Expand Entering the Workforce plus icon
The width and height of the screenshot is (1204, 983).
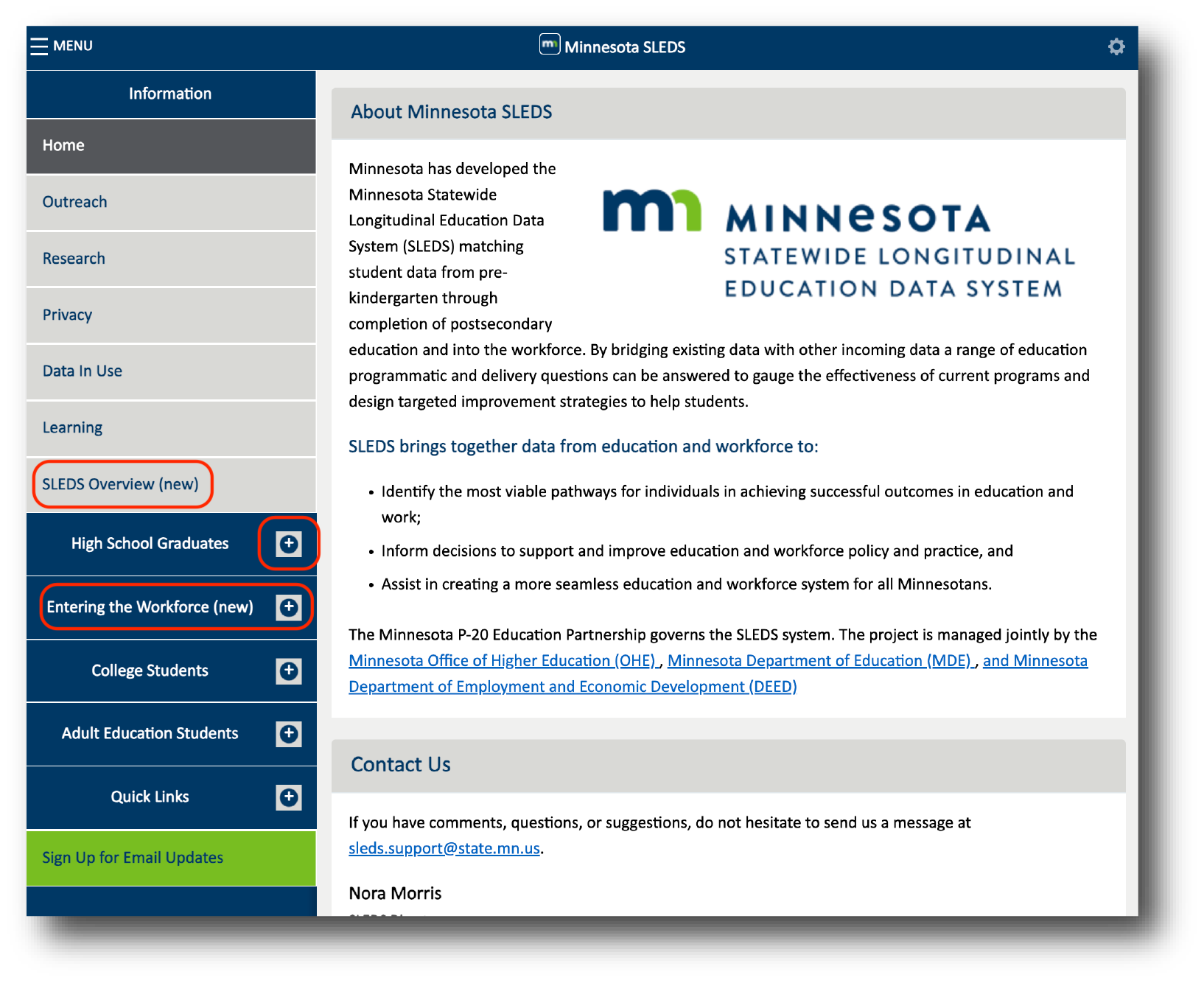click(289, 607)
